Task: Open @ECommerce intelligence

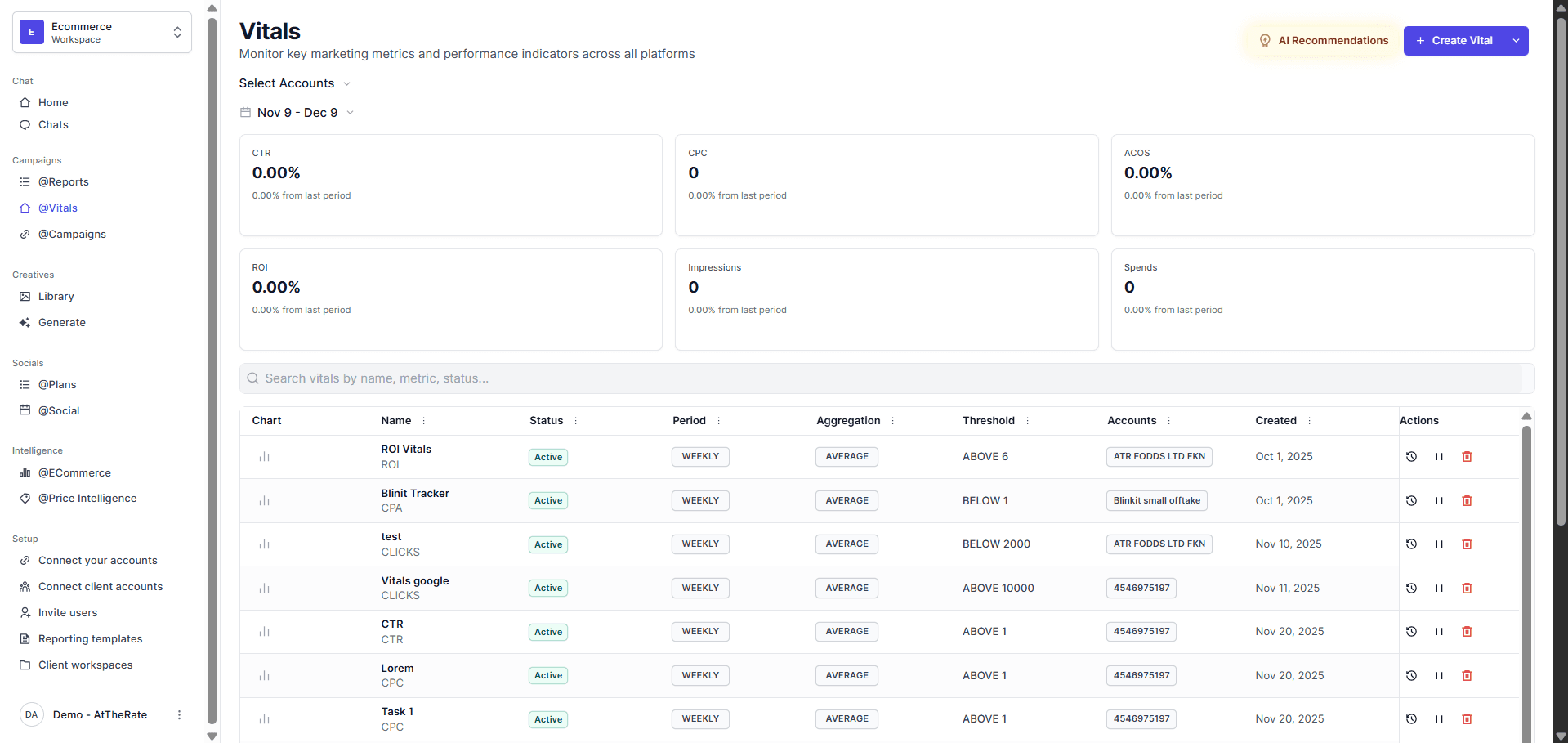Action: [x=102, y=473]
